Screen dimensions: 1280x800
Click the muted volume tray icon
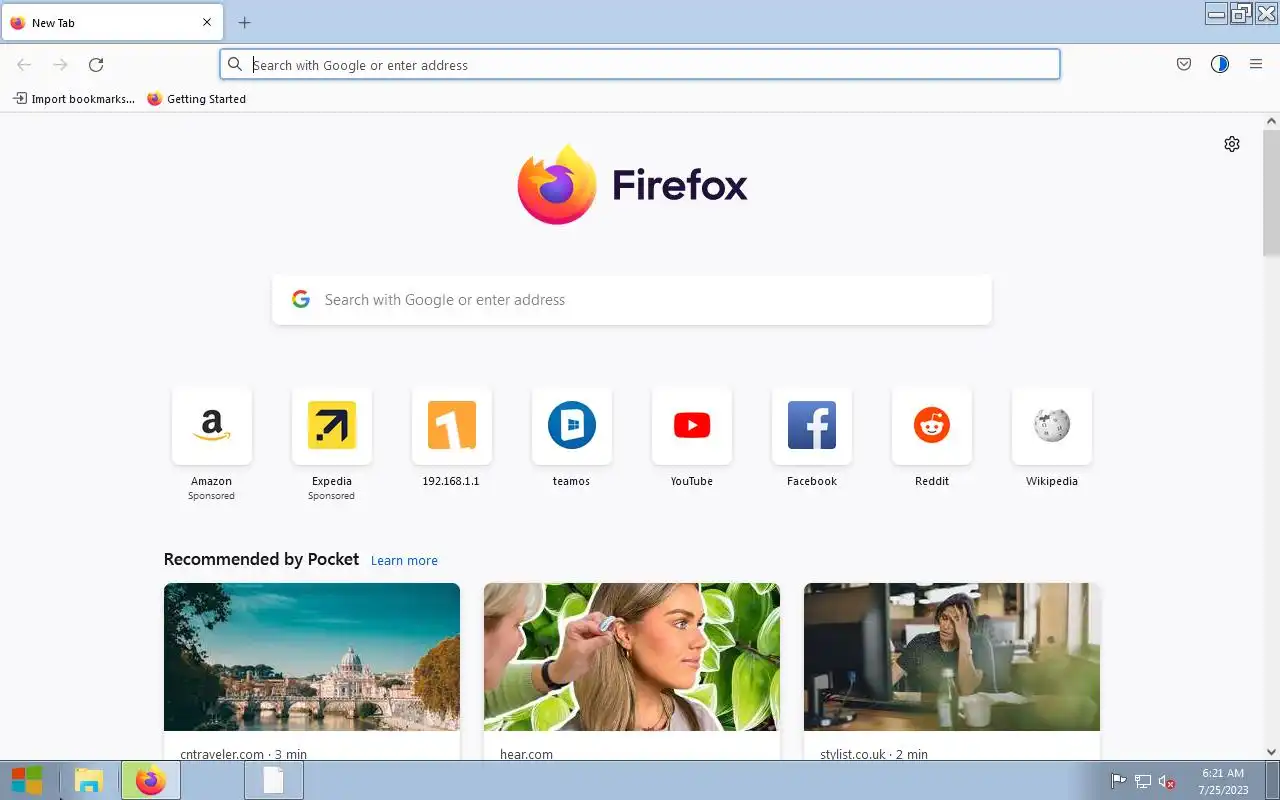click(x=1166, y=781)
